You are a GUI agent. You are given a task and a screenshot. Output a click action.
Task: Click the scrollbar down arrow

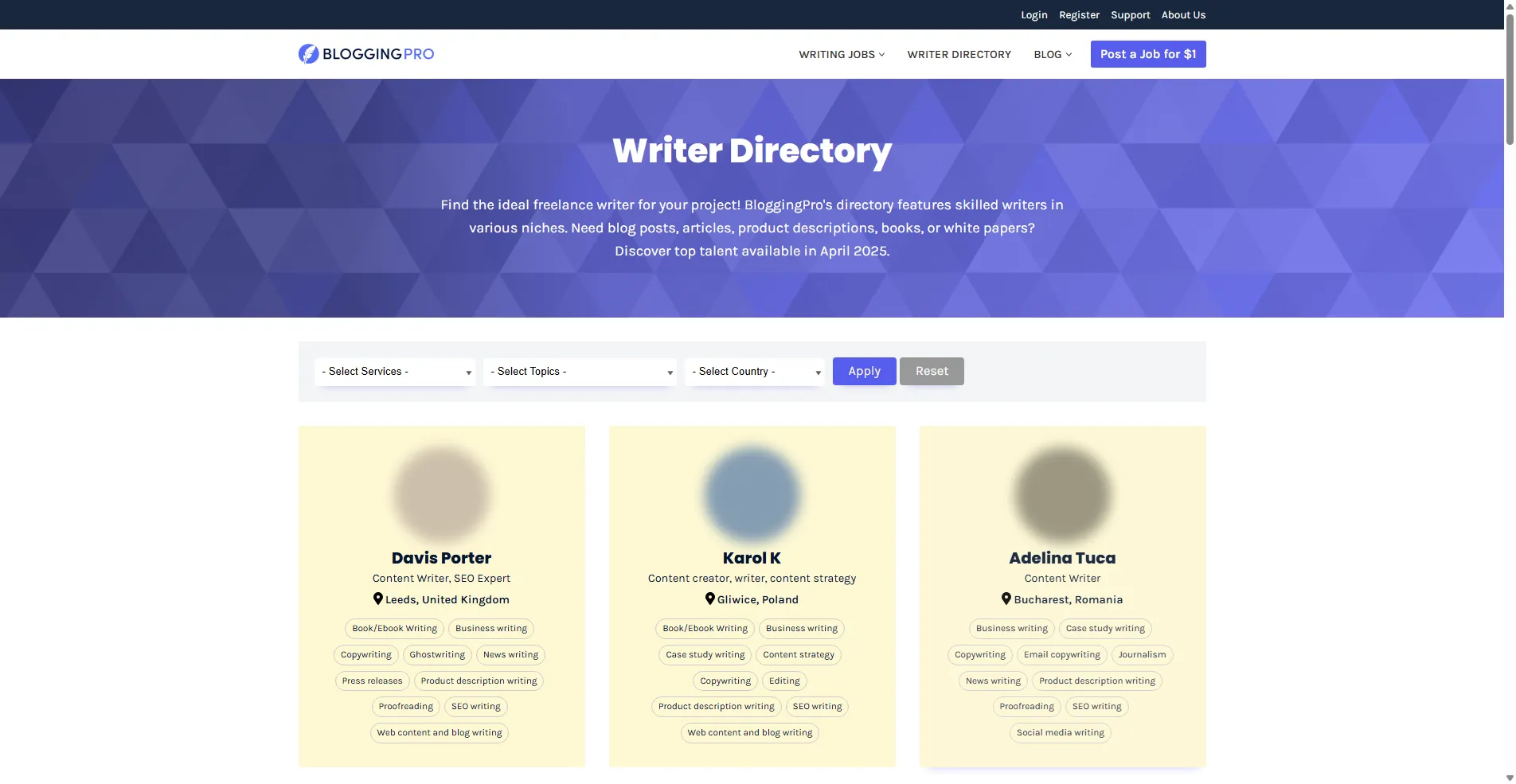(x=1510, y=778)
